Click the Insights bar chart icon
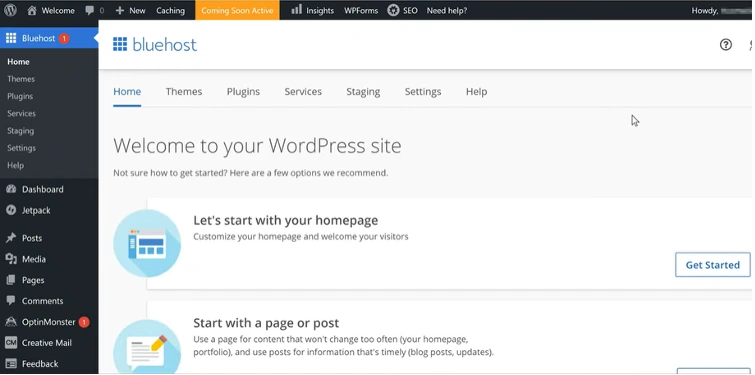 (x=297, y=9)
